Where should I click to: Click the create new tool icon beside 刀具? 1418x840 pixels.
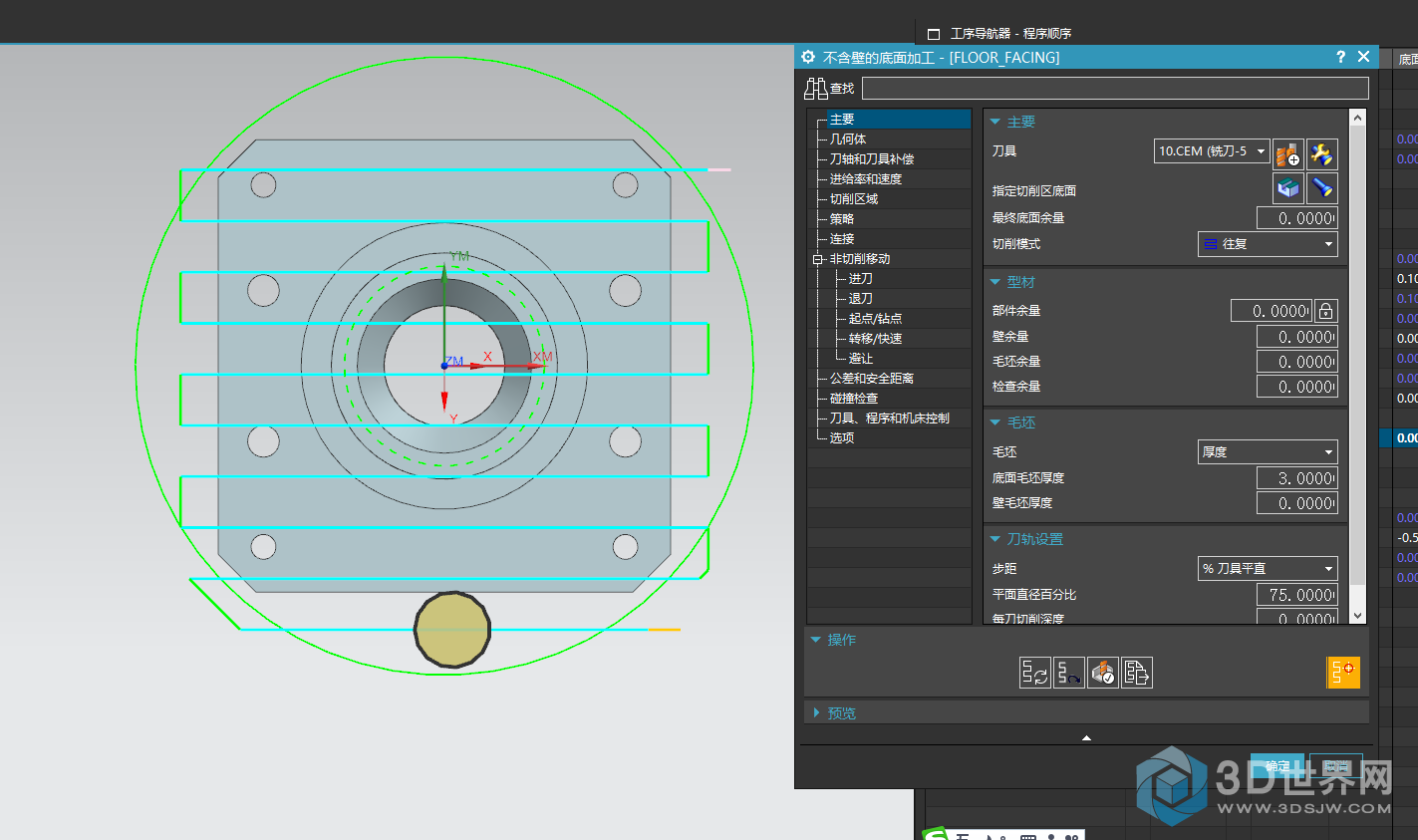[1288, 153]
